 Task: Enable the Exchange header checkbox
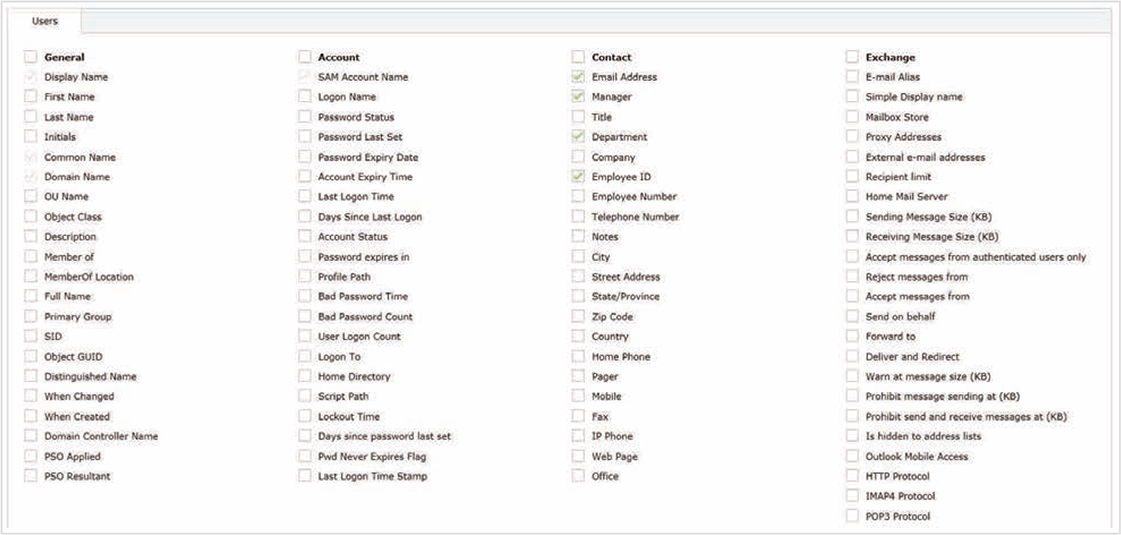852,57
